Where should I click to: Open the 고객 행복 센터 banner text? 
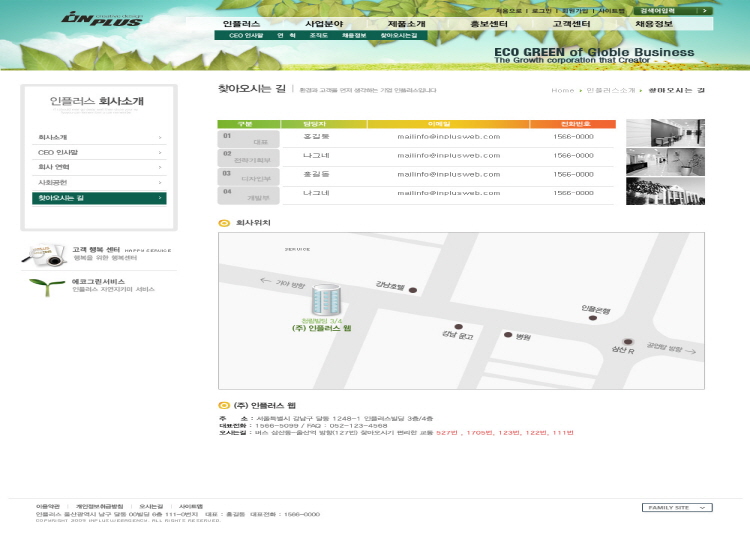coord(121,253)
